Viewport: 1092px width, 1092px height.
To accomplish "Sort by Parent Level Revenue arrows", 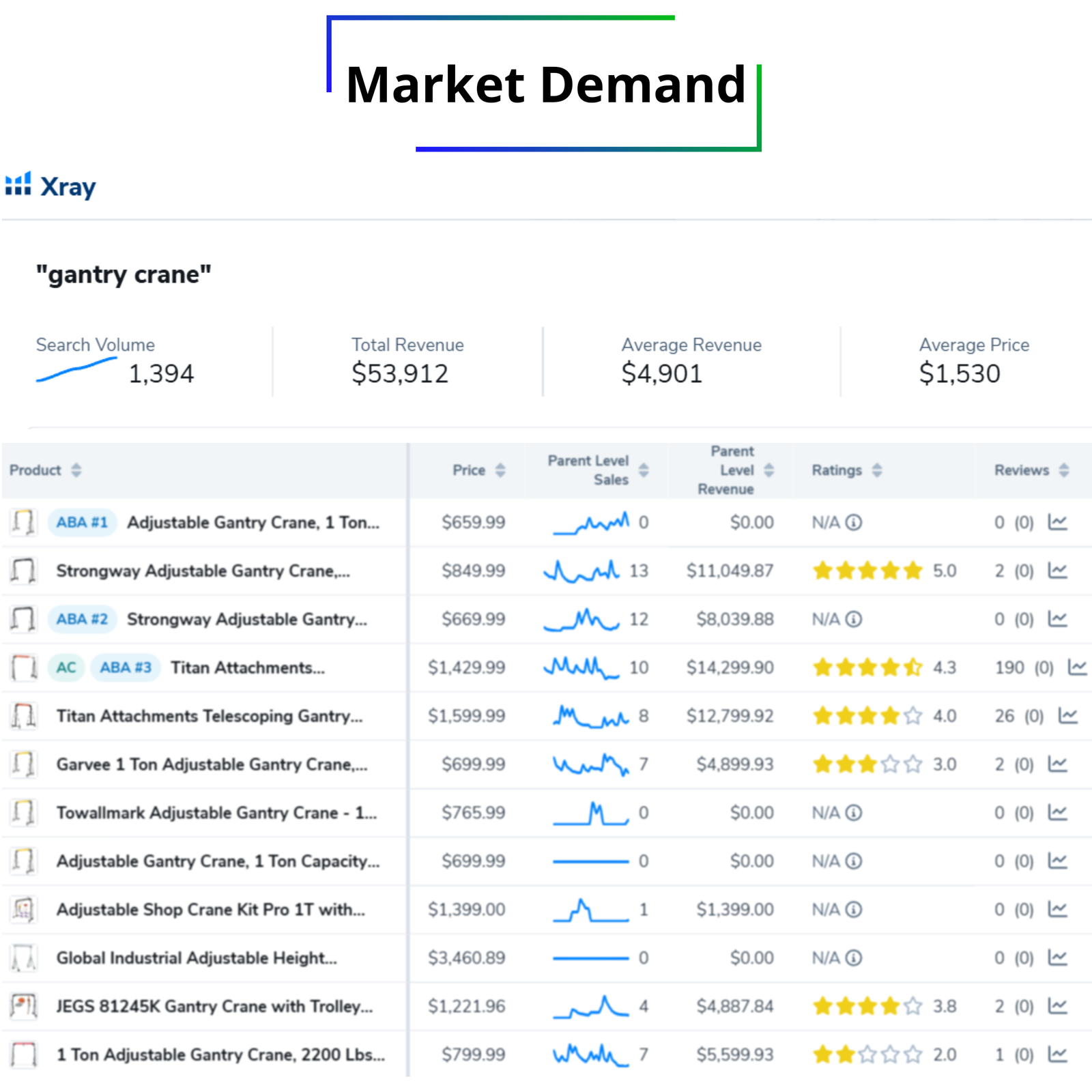I will tap(769, 470).
